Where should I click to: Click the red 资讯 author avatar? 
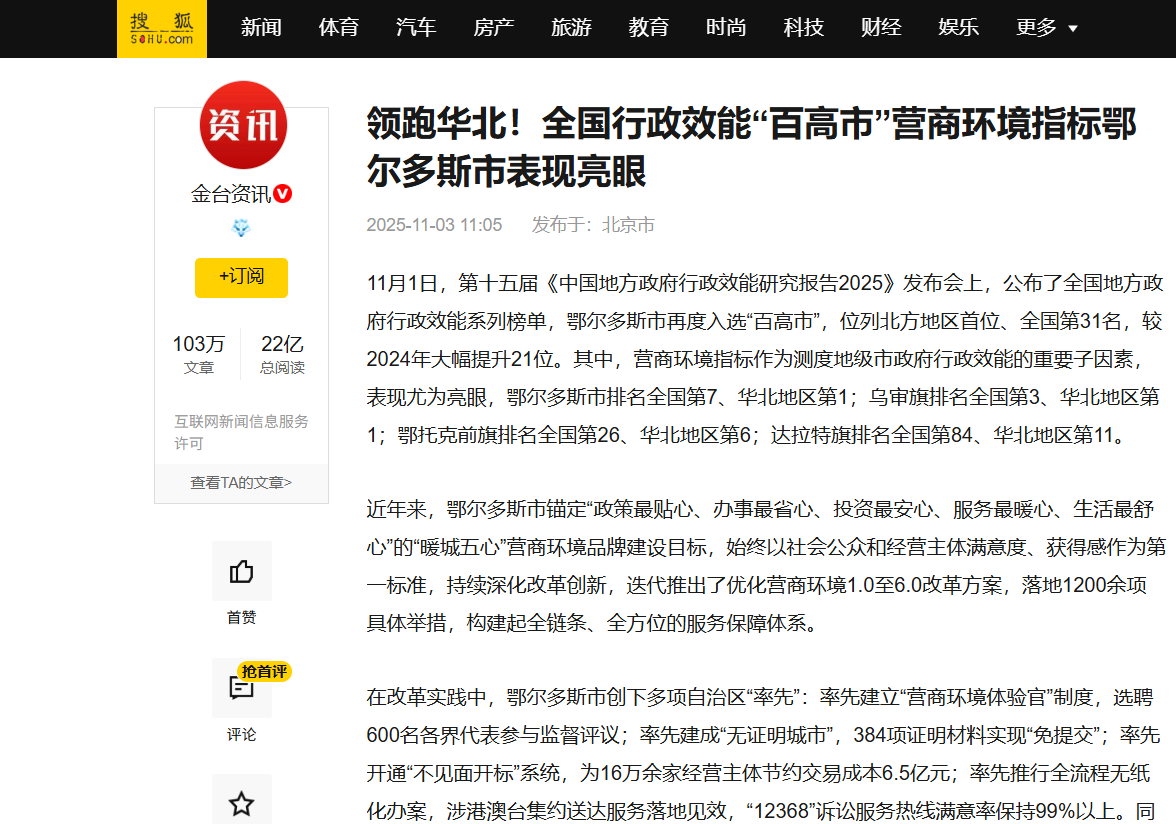pyautogui.click(x=242, y=125)
